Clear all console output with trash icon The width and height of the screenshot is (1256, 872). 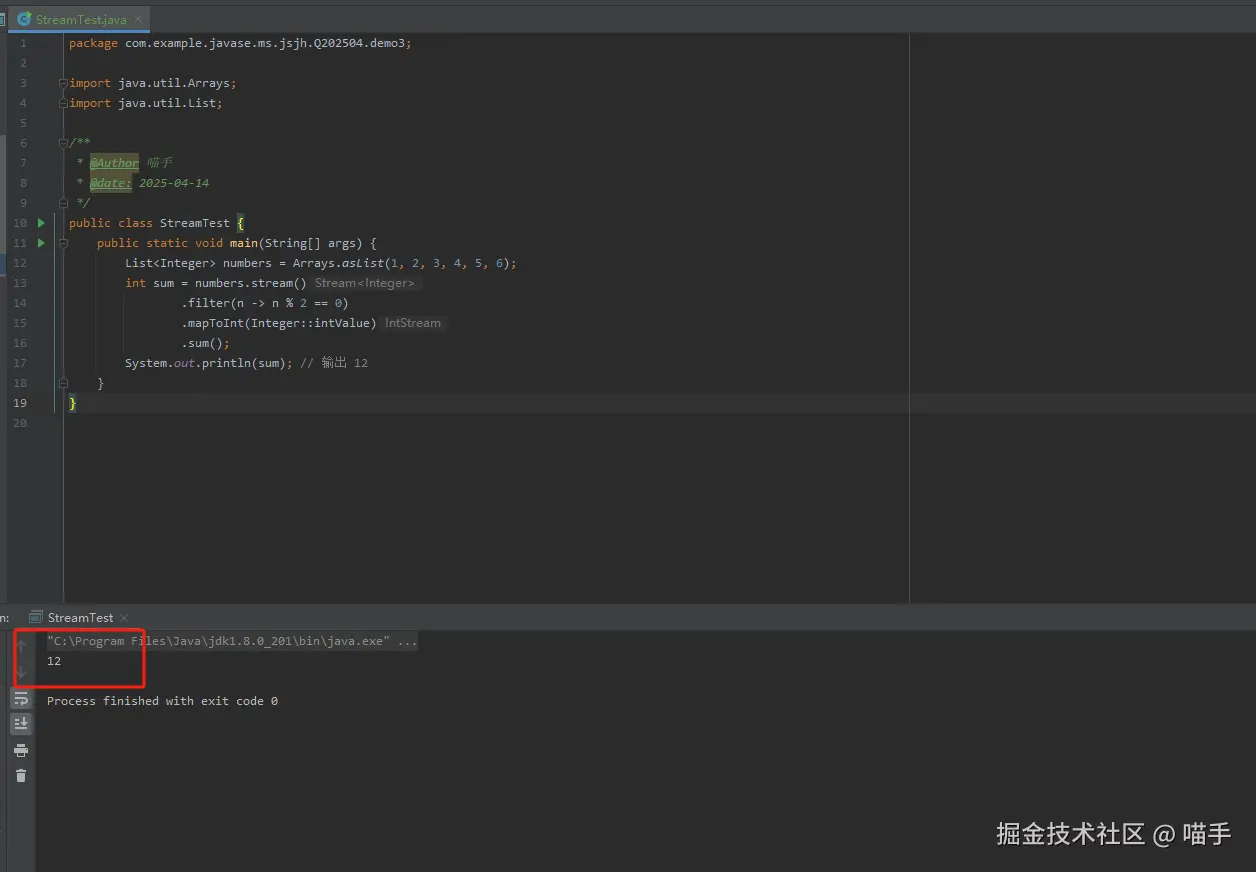21,775
